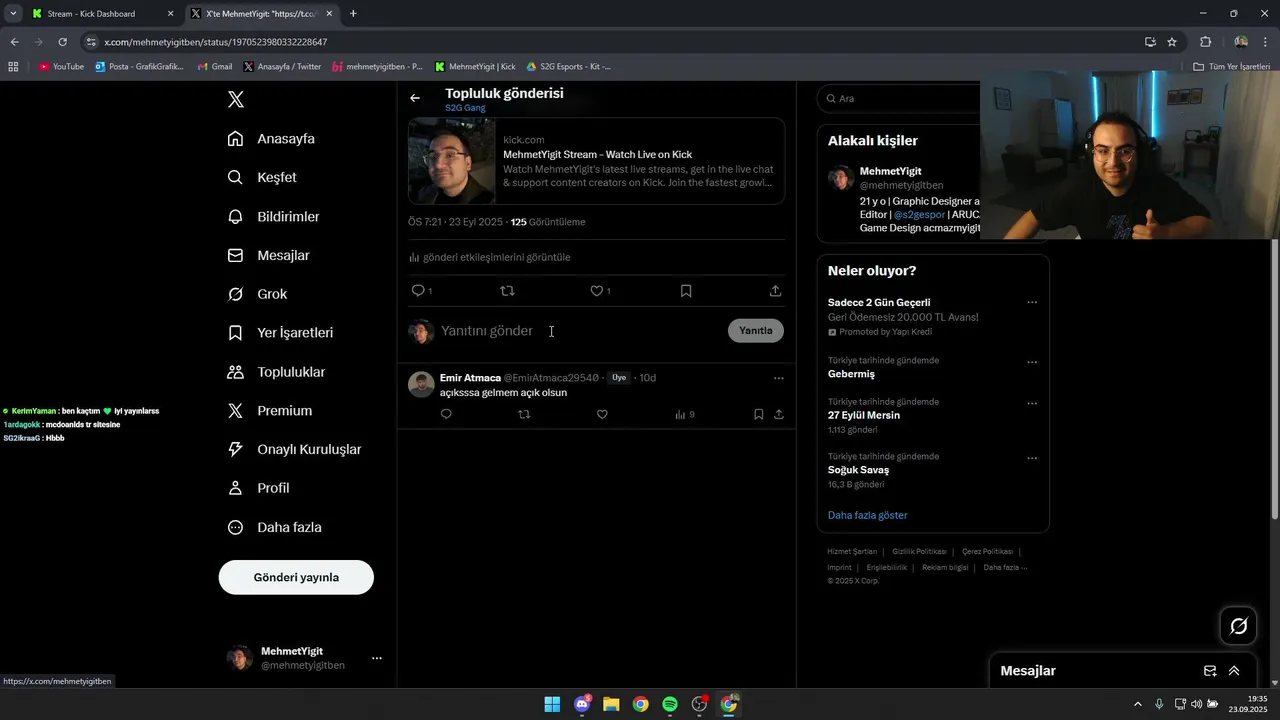
Task: Open more options on Emir Atmaca's reply
Action: click(x=779, y=378)
